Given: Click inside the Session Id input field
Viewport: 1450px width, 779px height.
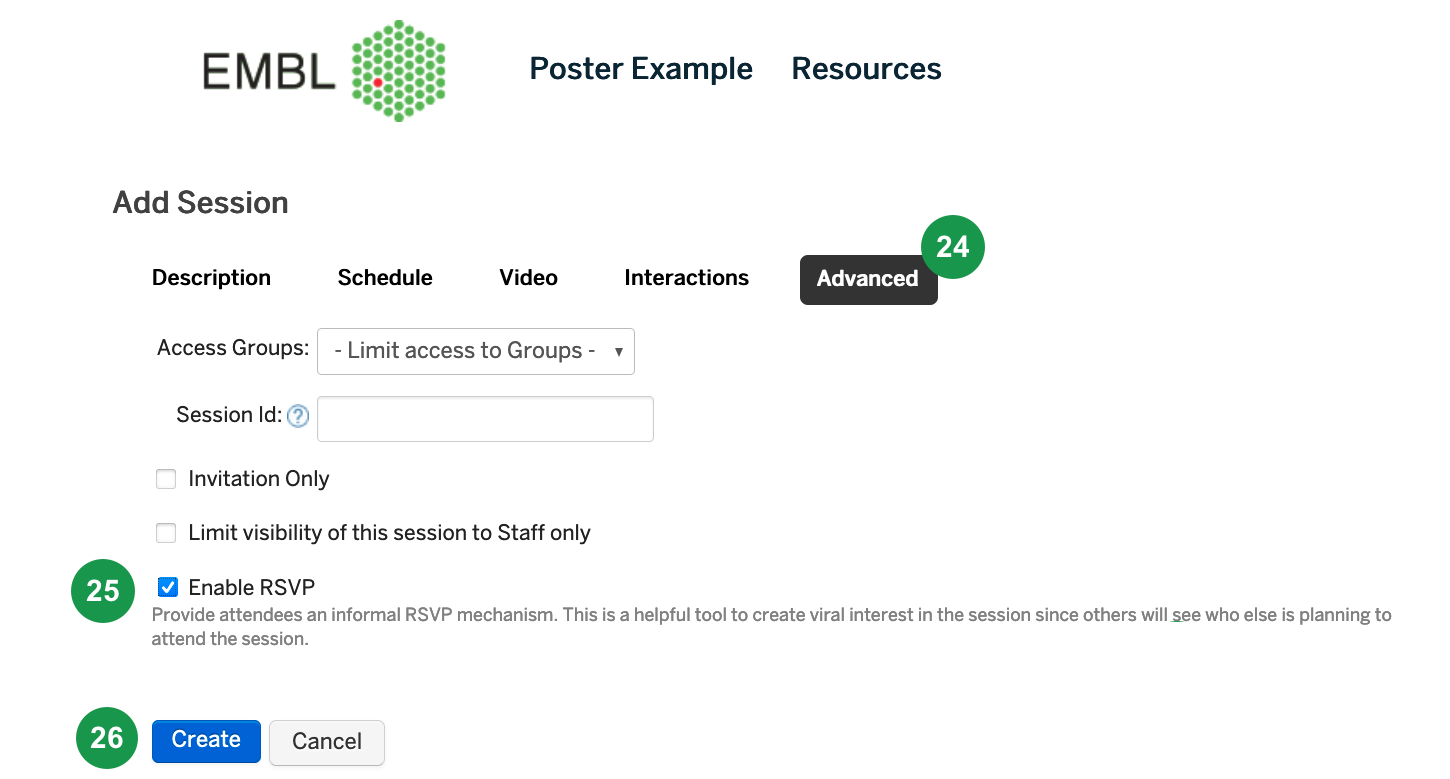Looking at the screenshot, I should pos(484,418).
